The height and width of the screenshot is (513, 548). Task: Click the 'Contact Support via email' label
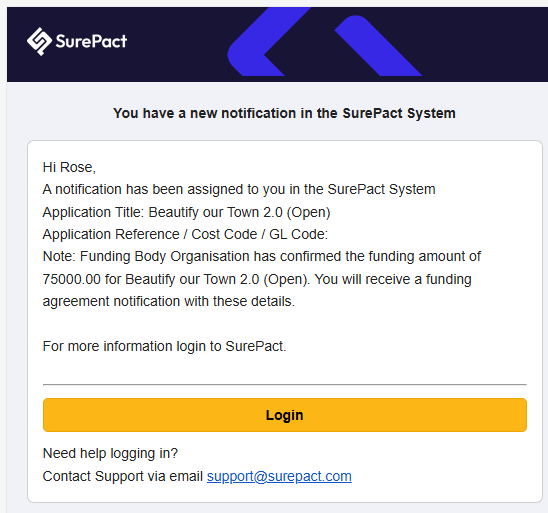click(123, 476)
